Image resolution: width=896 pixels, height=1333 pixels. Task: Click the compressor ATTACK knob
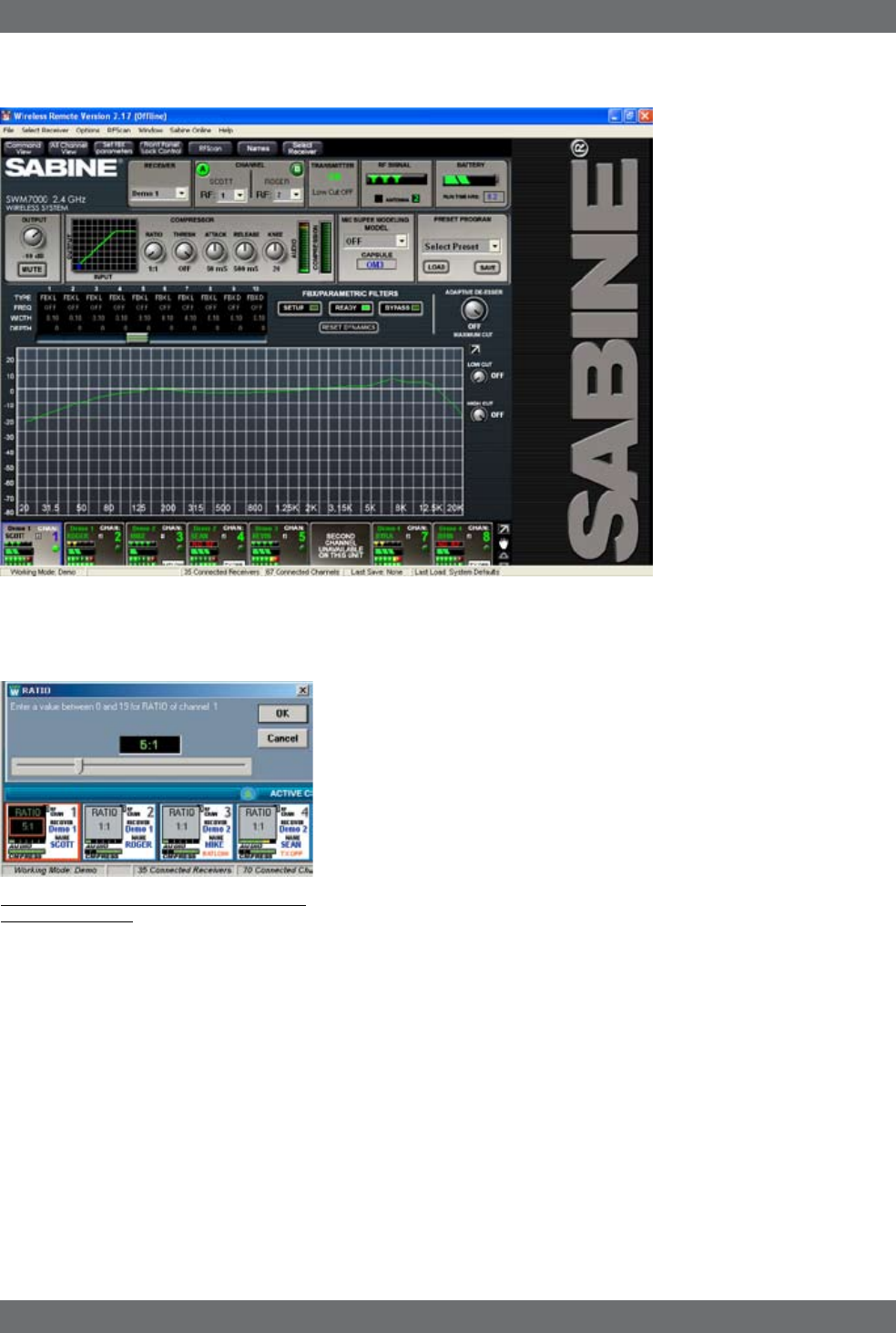pos(215,251)
